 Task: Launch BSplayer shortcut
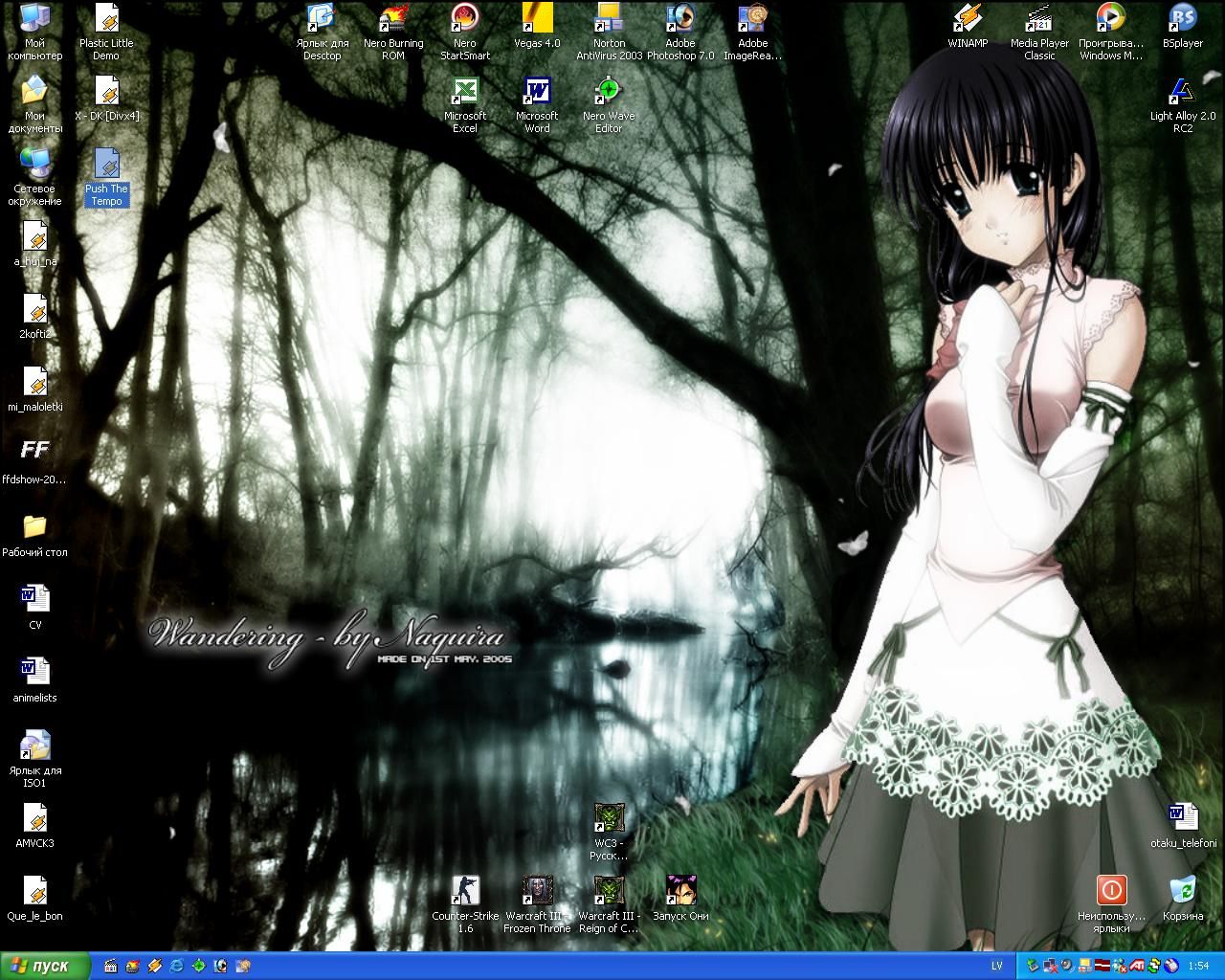pos(1183,27)
